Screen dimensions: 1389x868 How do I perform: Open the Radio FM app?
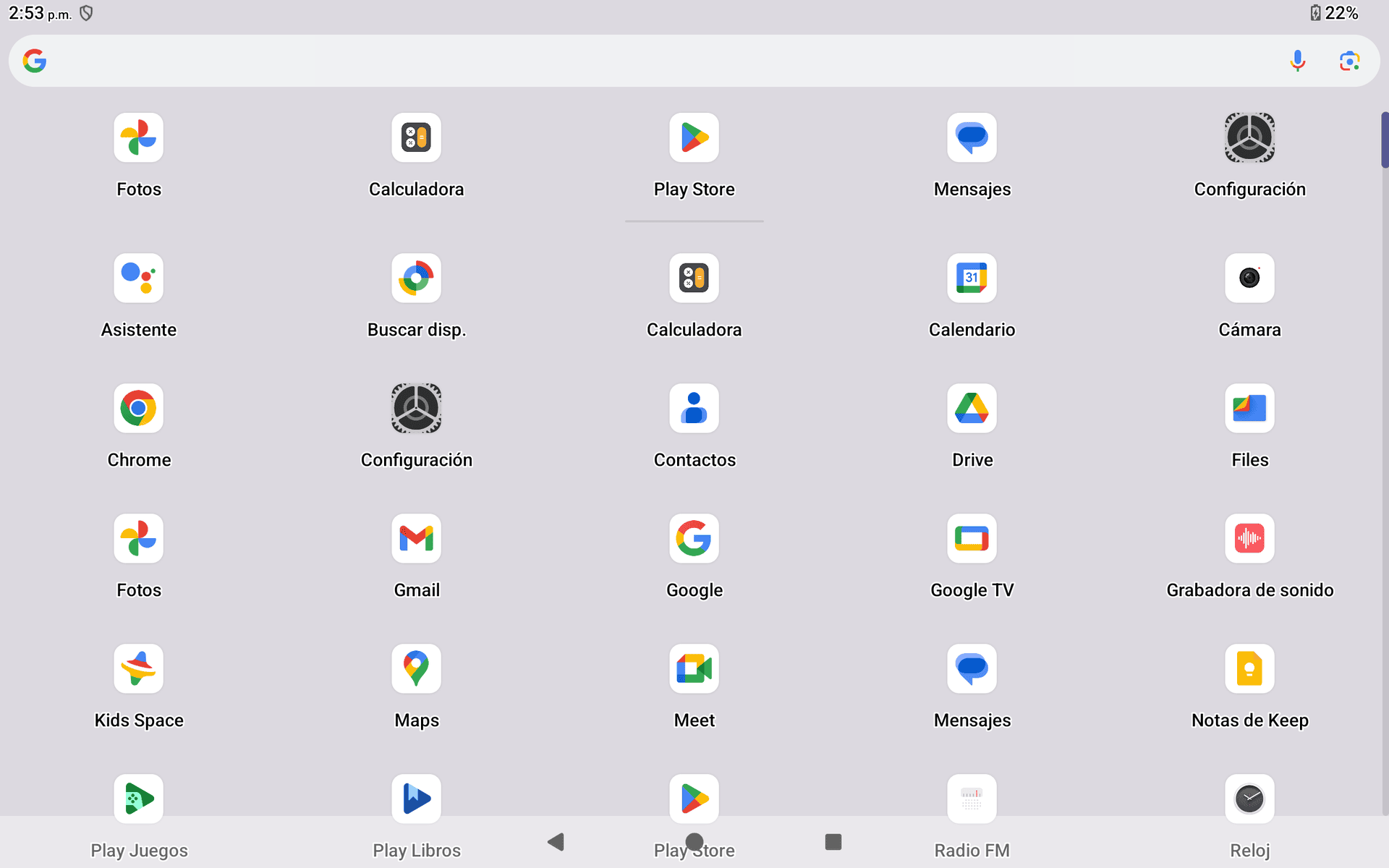point(972,799)
